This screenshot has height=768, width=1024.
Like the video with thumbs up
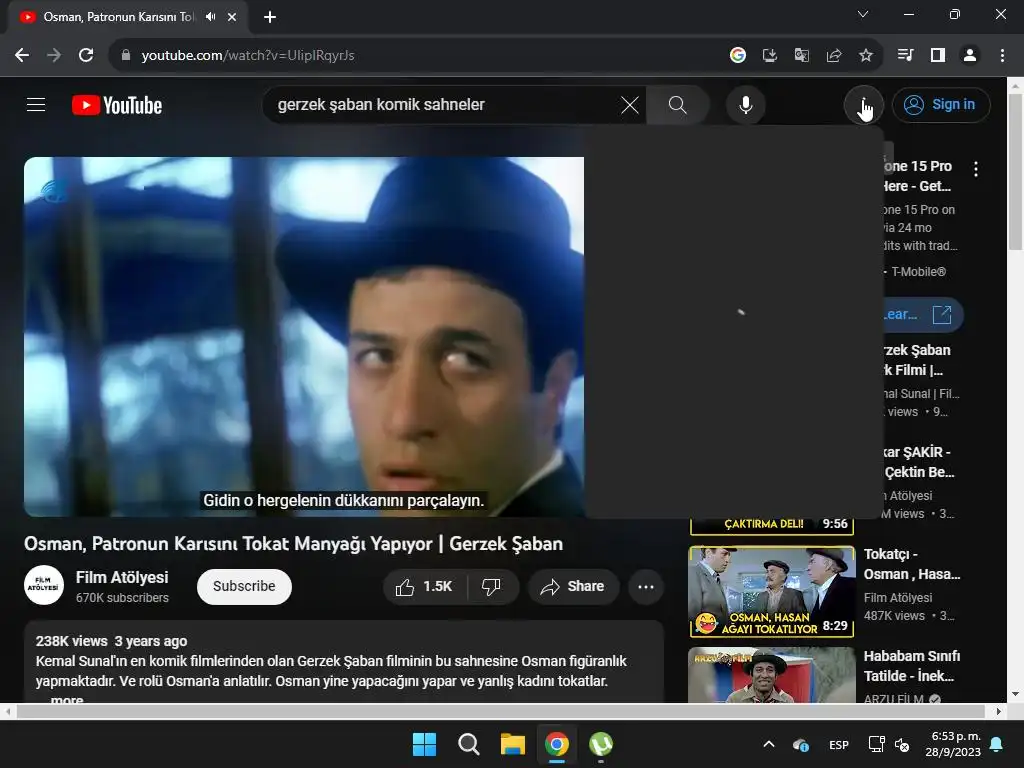[x=425, y=586]
